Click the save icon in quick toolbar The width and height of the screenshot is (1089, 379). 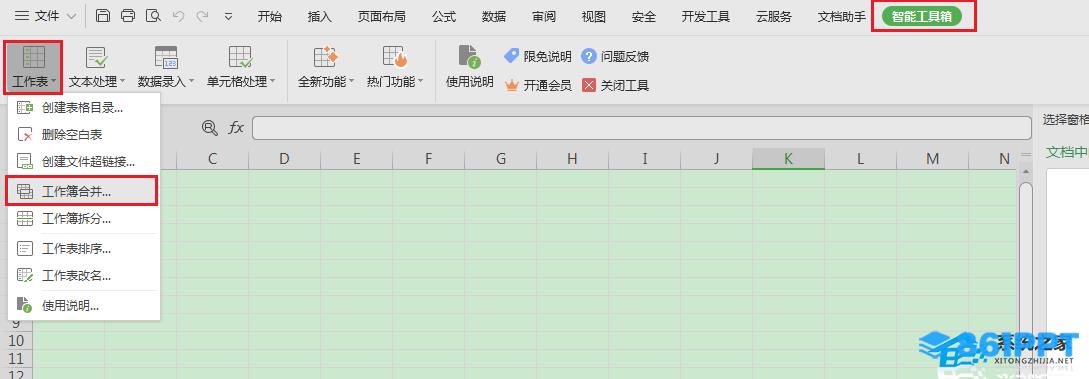pos(103,16)
